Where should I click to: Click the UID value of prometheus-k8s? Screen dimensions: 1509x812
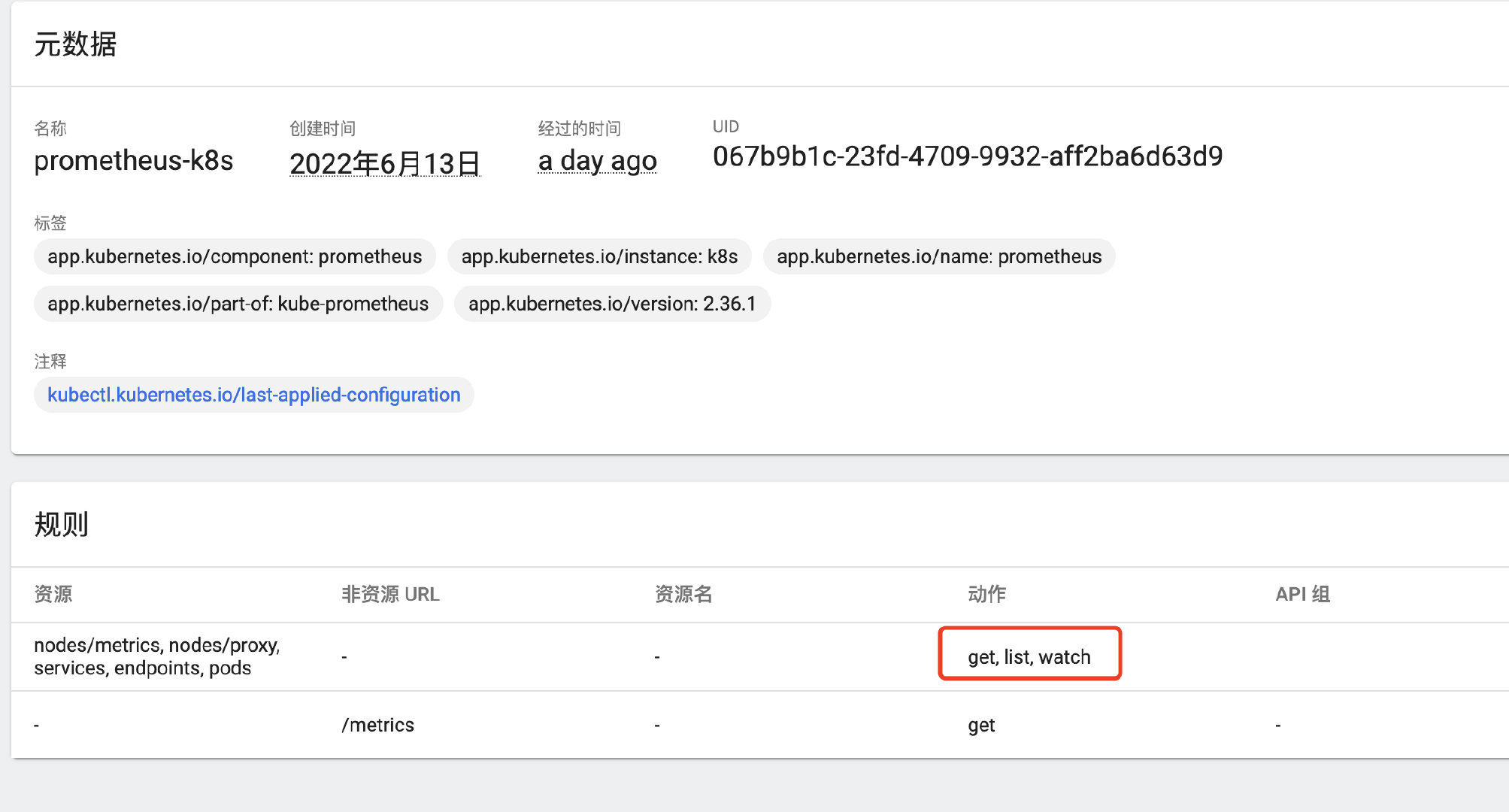(967, 156)
